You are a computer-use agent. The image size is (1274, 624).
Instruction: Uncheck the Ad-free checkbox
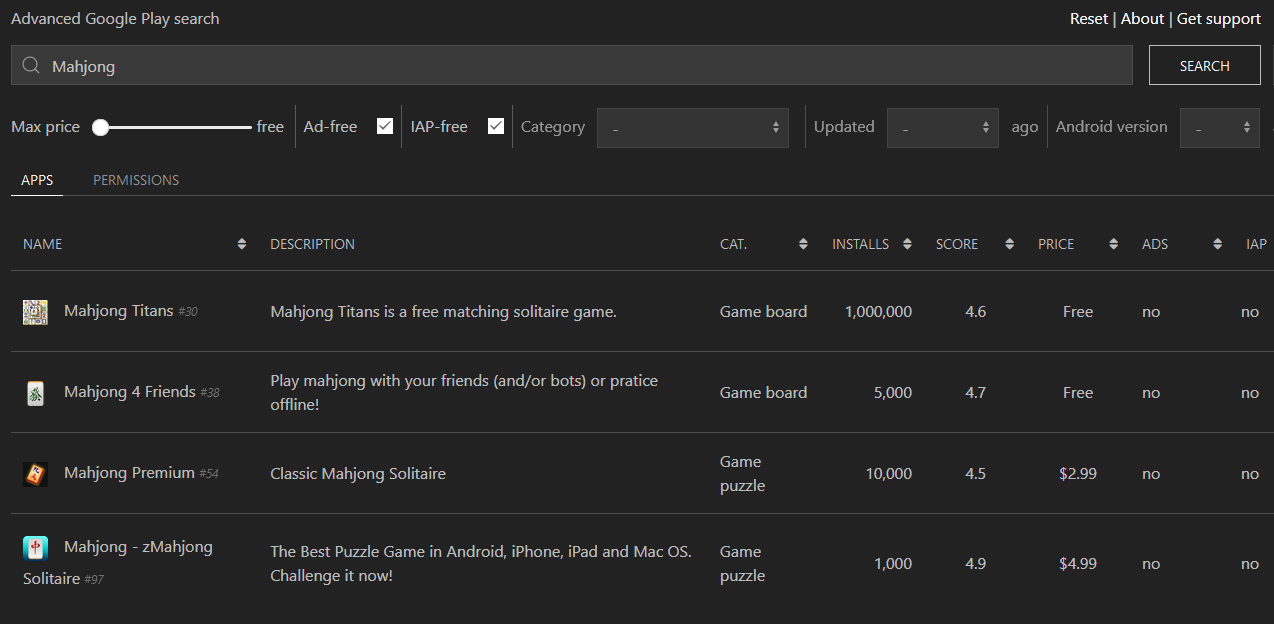(x=385, y=126)
